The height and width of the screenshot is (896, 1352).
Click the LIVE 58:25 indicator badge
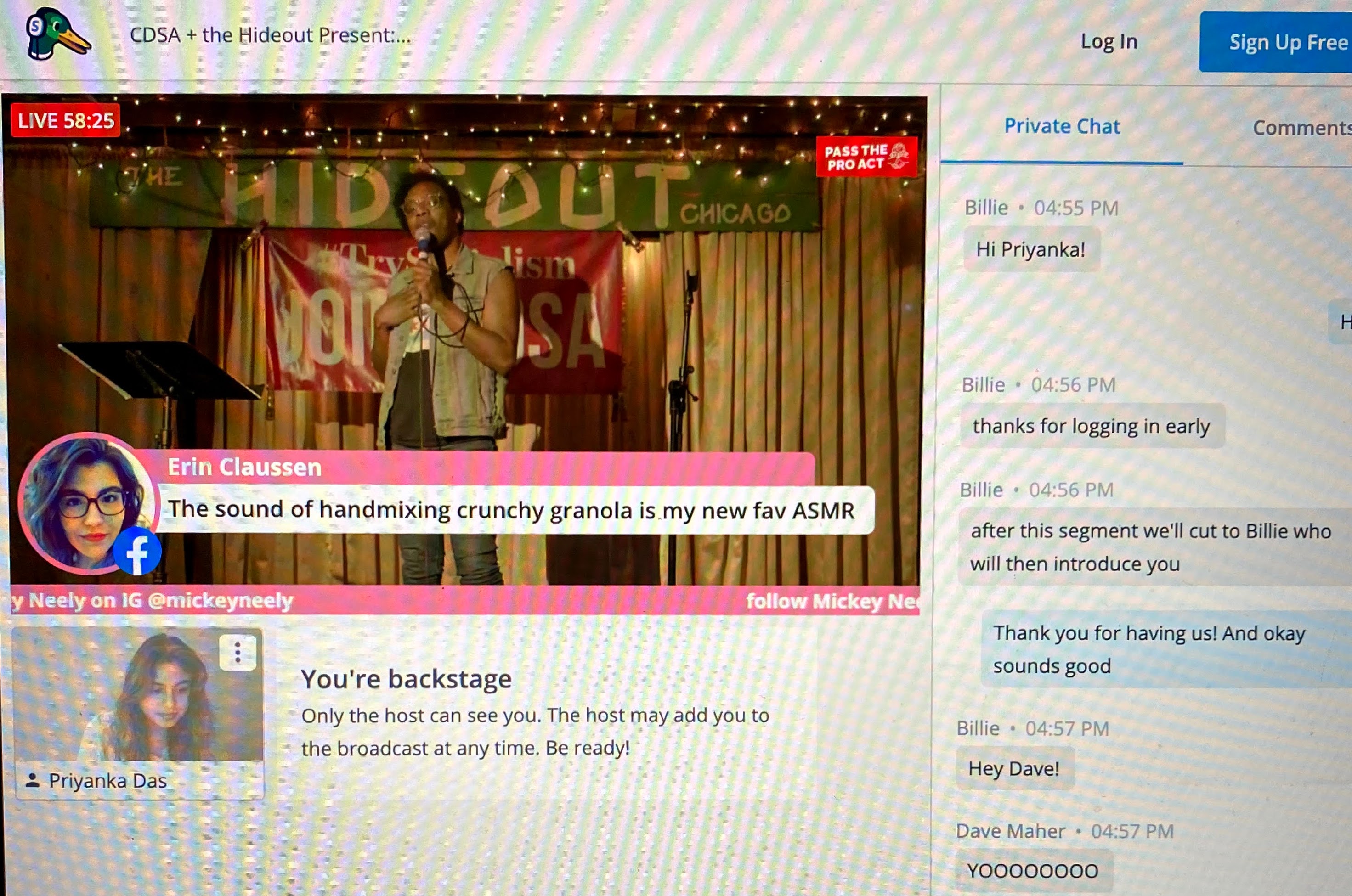click(66, 121)
